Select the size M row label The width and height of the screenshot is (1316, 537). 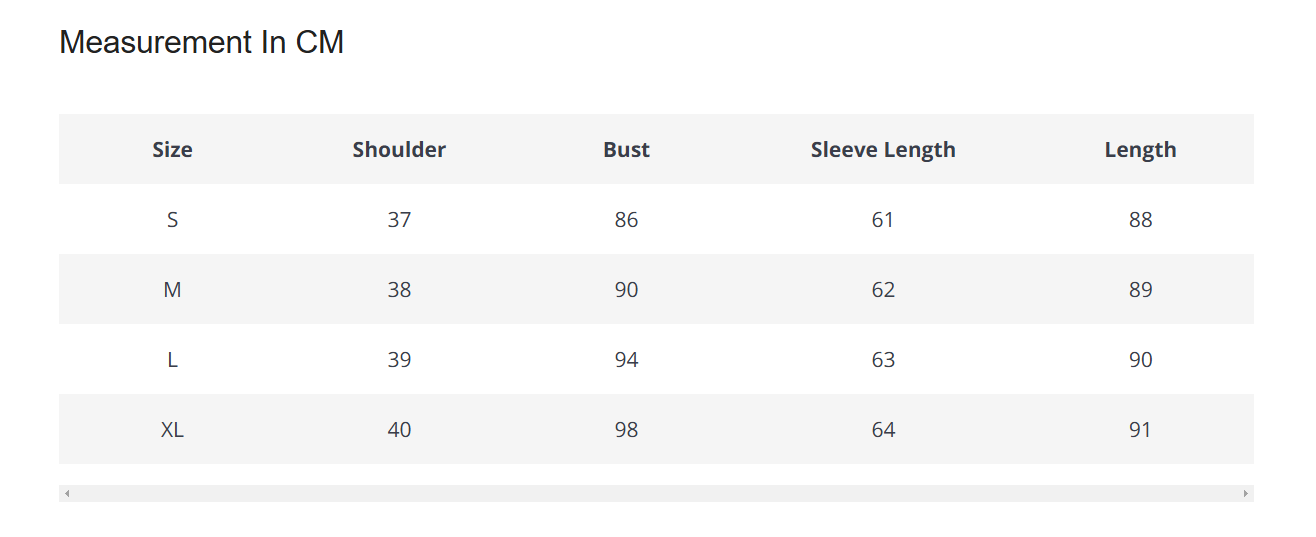click(172, 290)
